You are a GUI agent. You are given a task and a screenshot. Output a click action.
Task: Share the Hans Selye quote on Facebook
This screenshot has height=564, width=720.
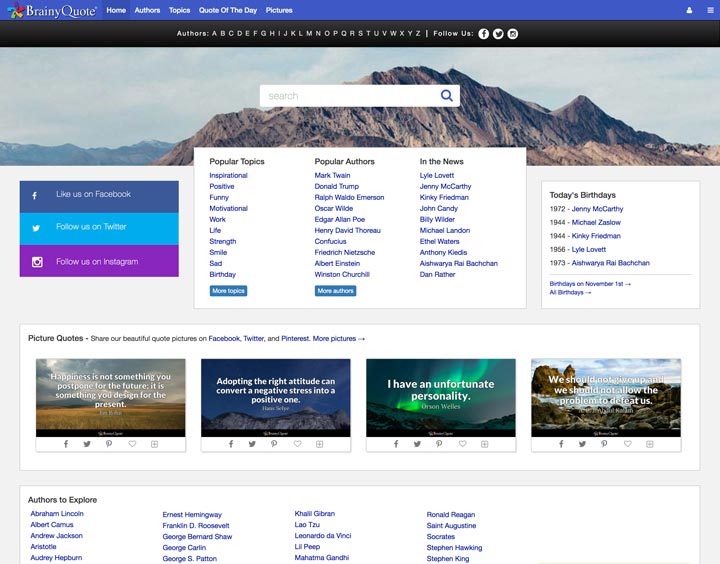pyautogui.click(x=231, y=444)
